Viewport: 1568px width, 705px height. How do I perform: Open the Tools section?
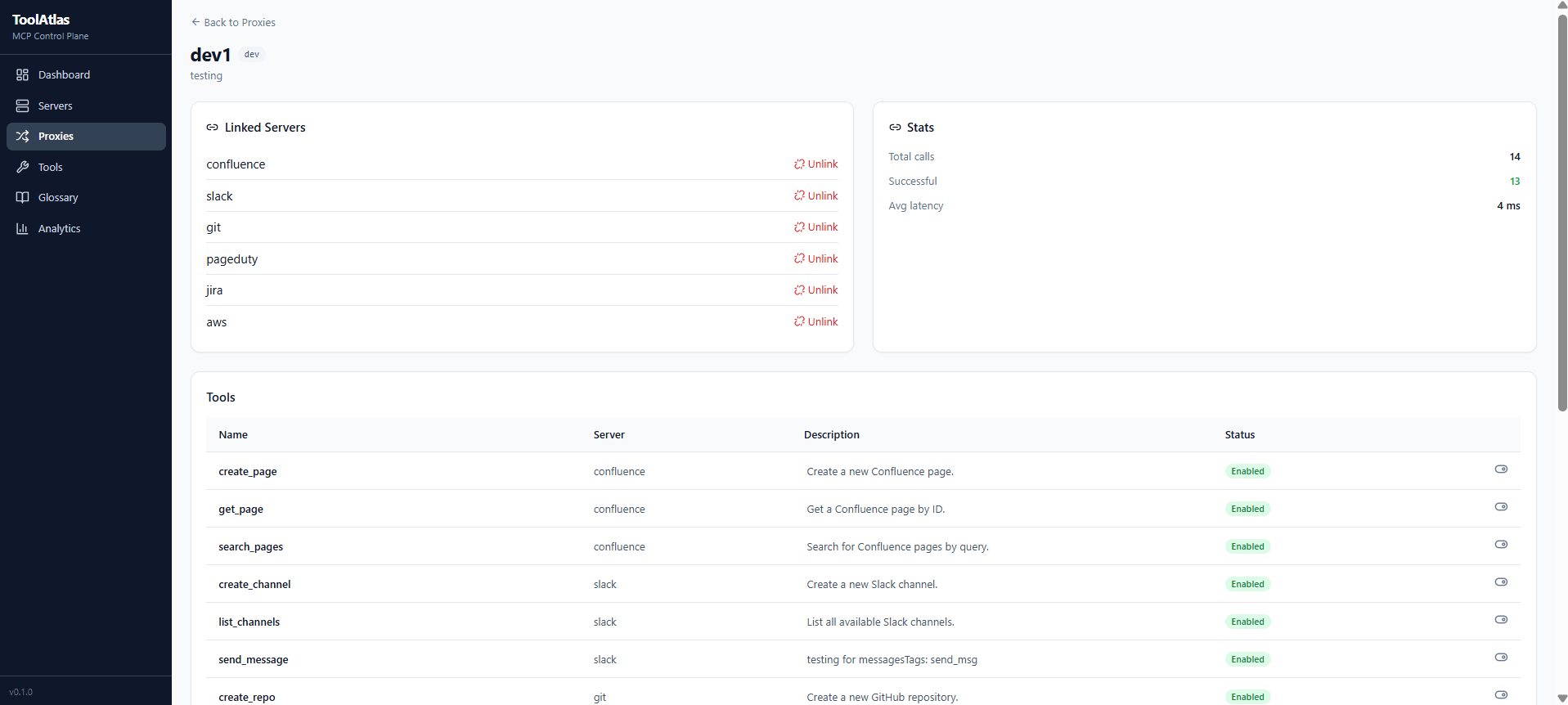86,167
